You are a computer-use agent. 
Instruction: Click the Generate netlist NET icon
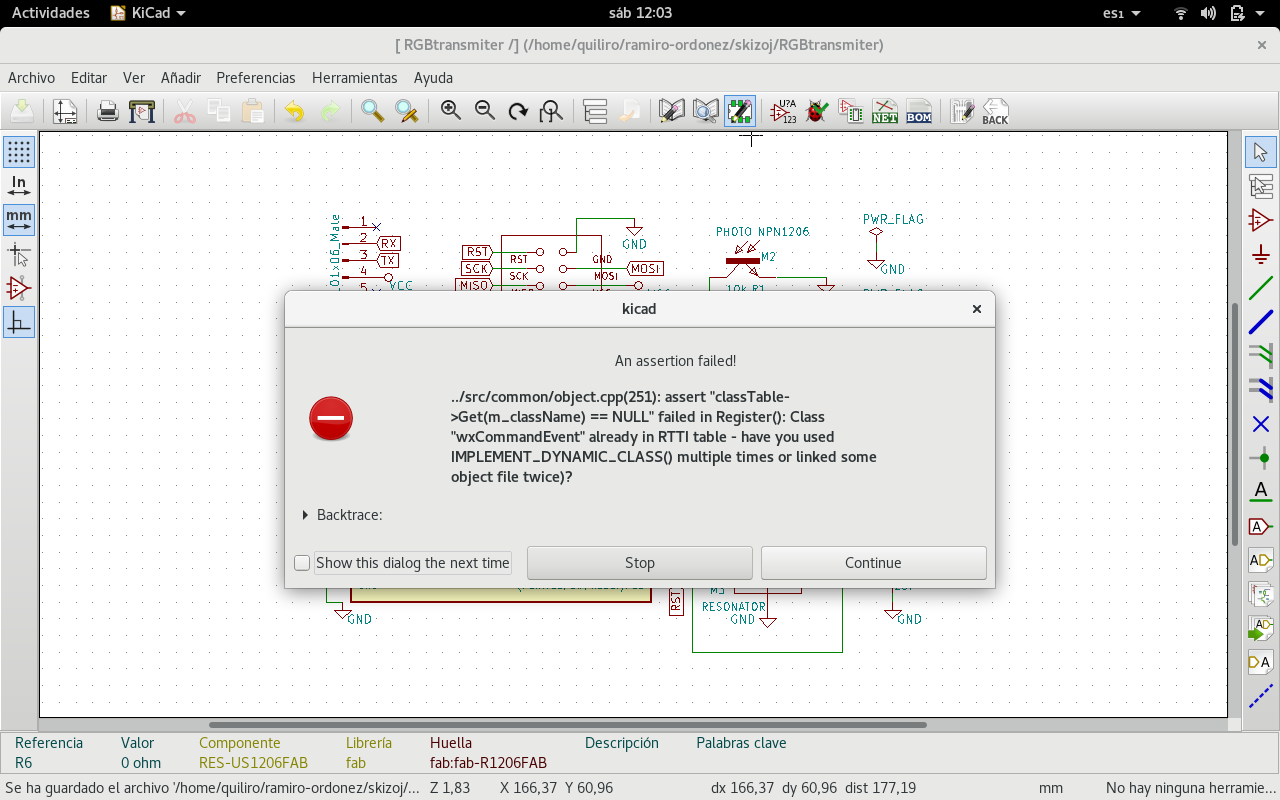885,111
